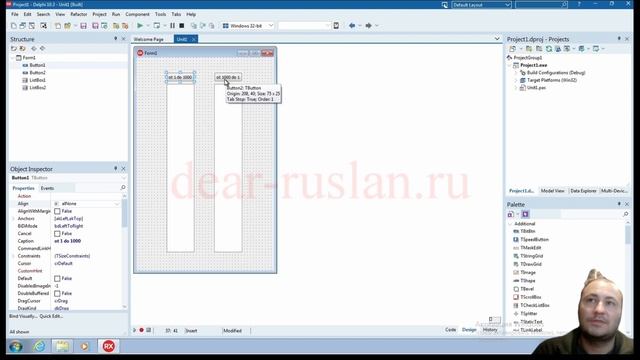Select ListBox1 in the Structure tree
640x360 pixels.
pos(37,80)
